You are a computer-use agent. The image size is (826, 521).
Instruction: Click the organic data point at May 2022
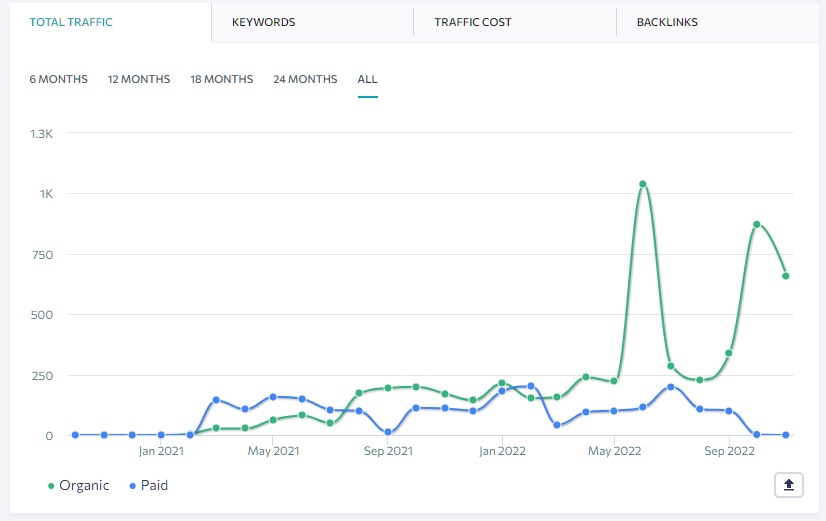point(614,381)
